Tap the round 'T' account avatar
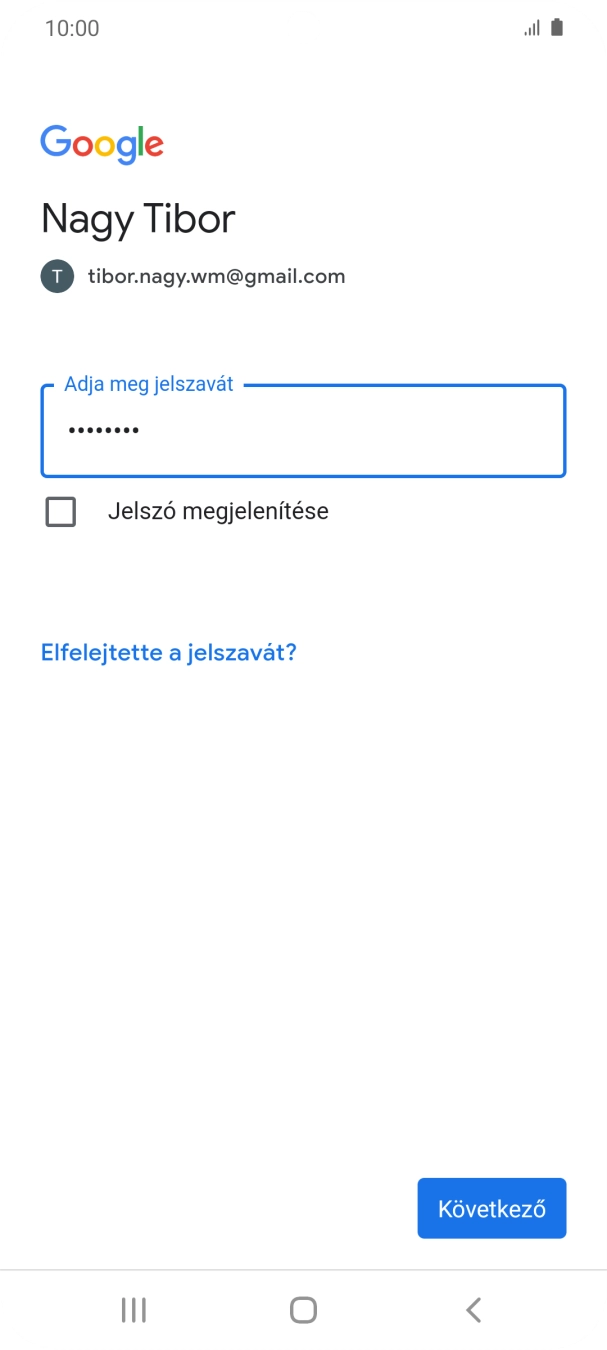This screenshot has width=607, height=1350. (x=57, y=276)
